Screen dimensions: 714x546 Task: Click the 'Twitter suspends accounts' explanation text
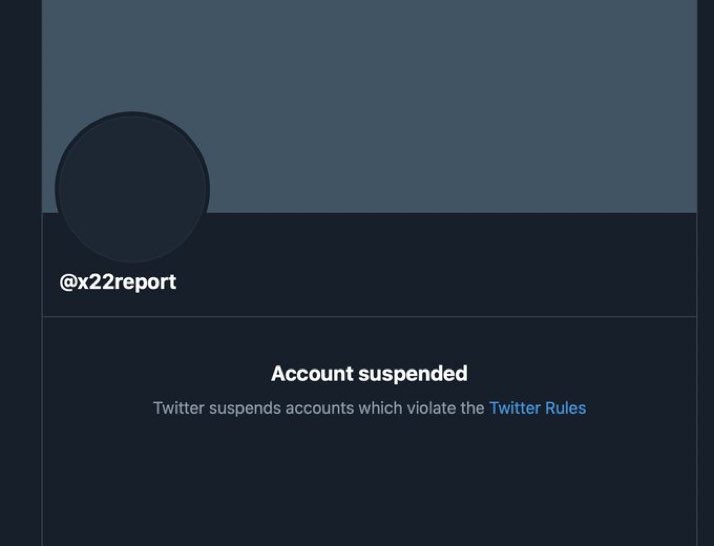coord(318,408)
